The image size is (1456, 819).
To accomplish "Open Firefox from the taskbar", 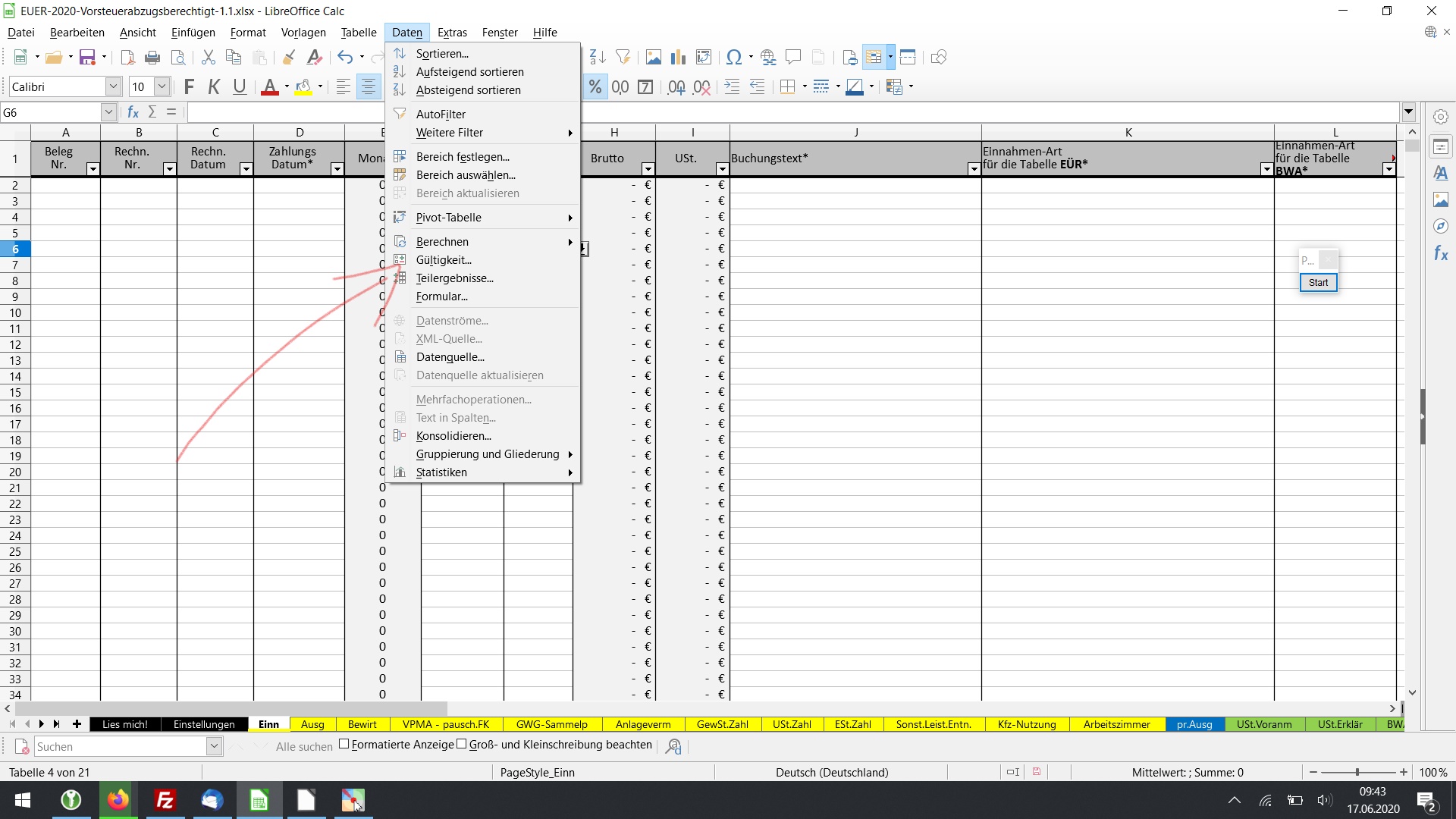I will (118, 800).
